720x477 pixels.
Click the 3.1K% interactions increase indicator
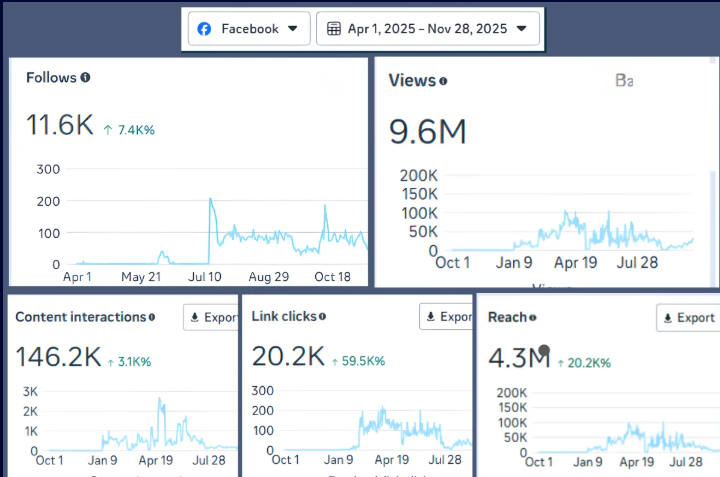tap(129, 362)
